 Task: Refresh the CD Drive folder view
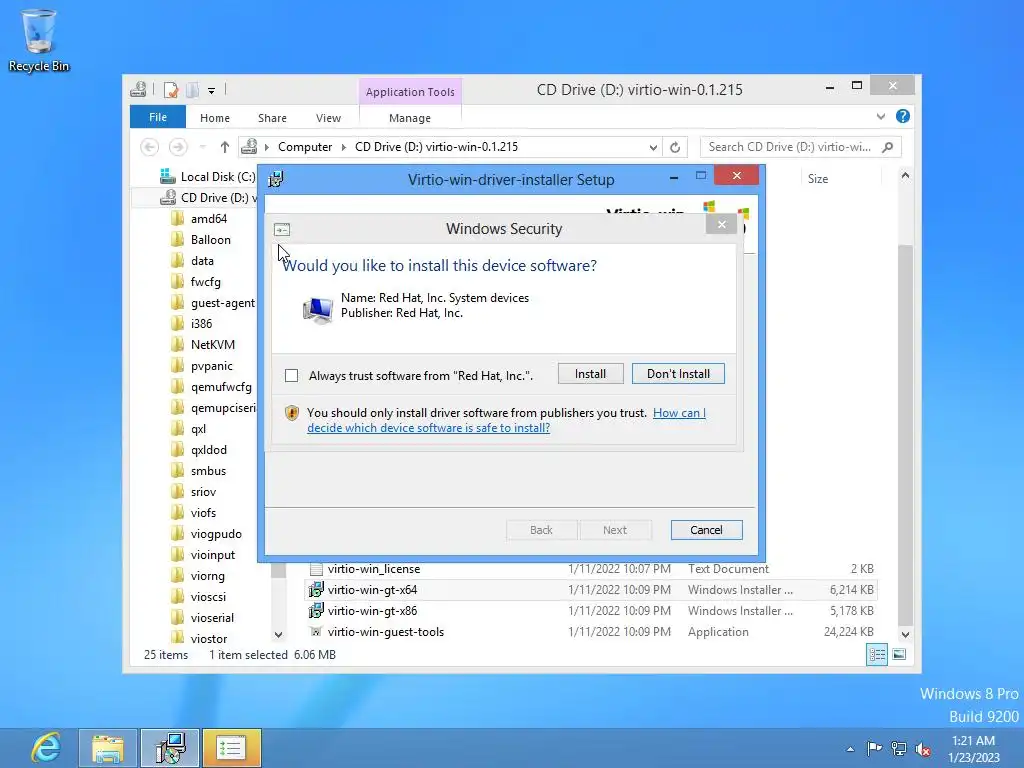point(675,148)
